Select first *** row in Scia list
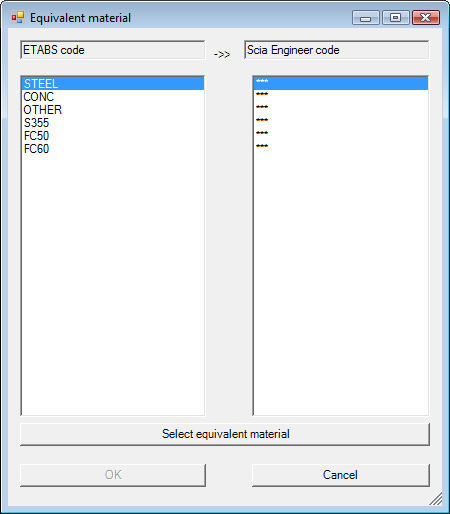 [x=341, y=83]
